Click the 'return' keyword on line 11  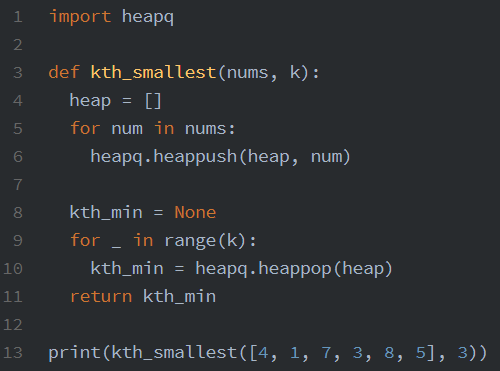pos(101,297)
